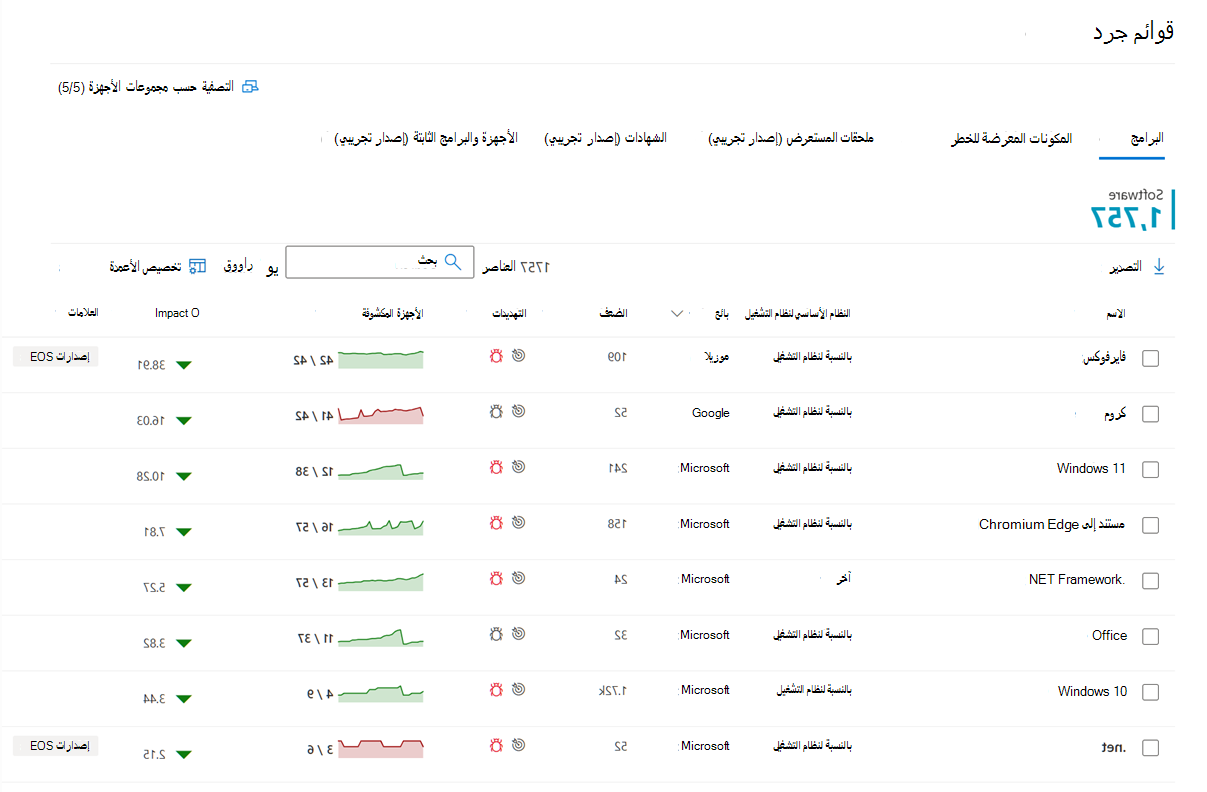Click the Windows 11 software name link

[1092, 467]
